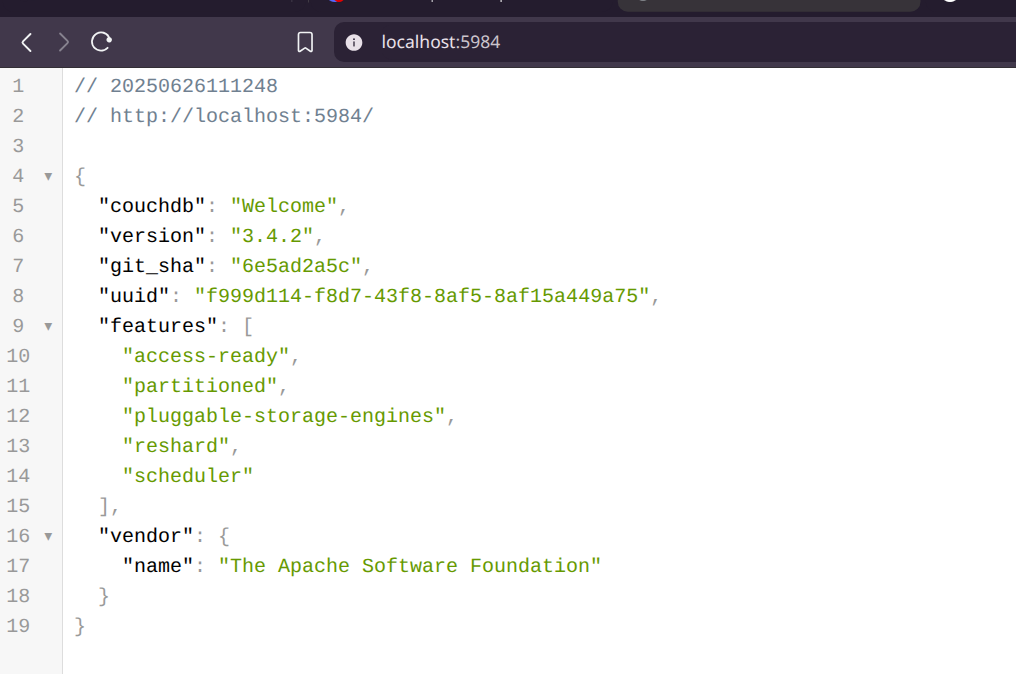This screenshot has width=1016, height=674.
Task: Click line number 19 in the gutter
Action: 18,625
